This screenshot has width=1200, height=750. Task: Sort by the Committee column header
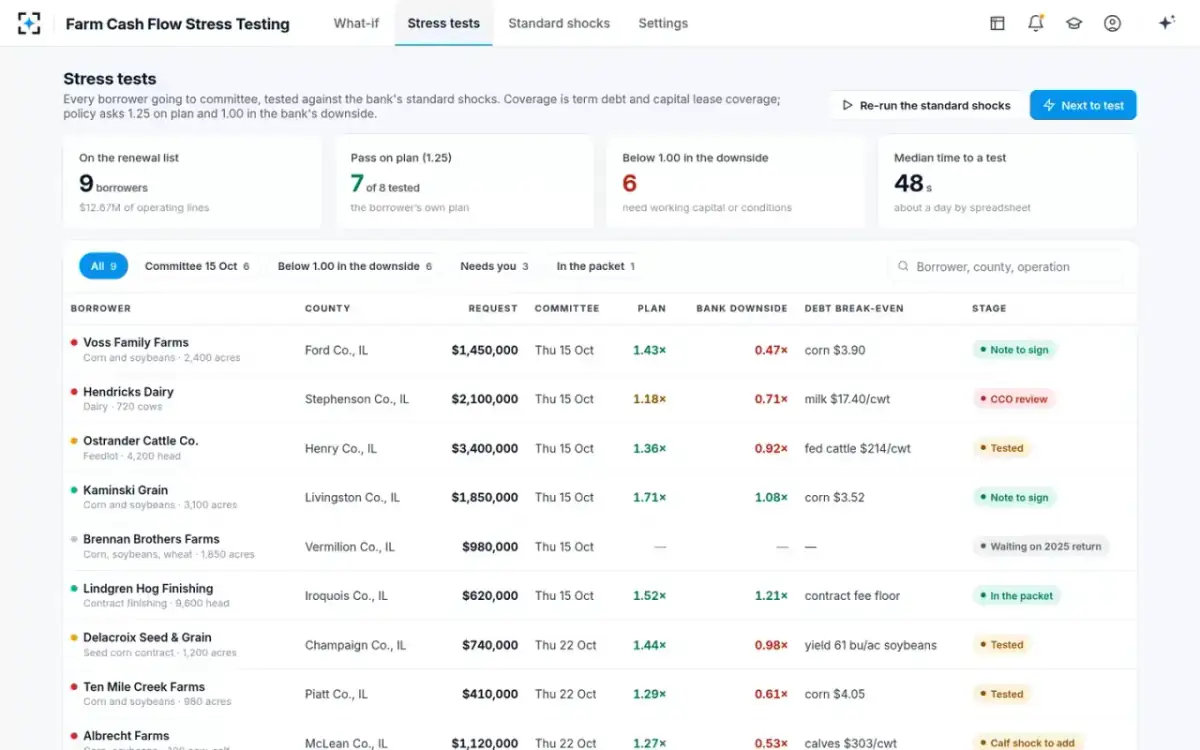(567, 308)
